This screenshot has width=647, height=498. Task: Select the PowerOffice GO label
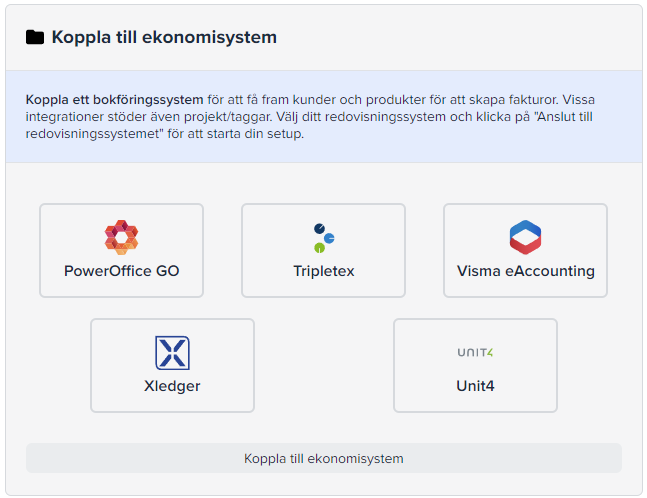click(x=121, y=271)
